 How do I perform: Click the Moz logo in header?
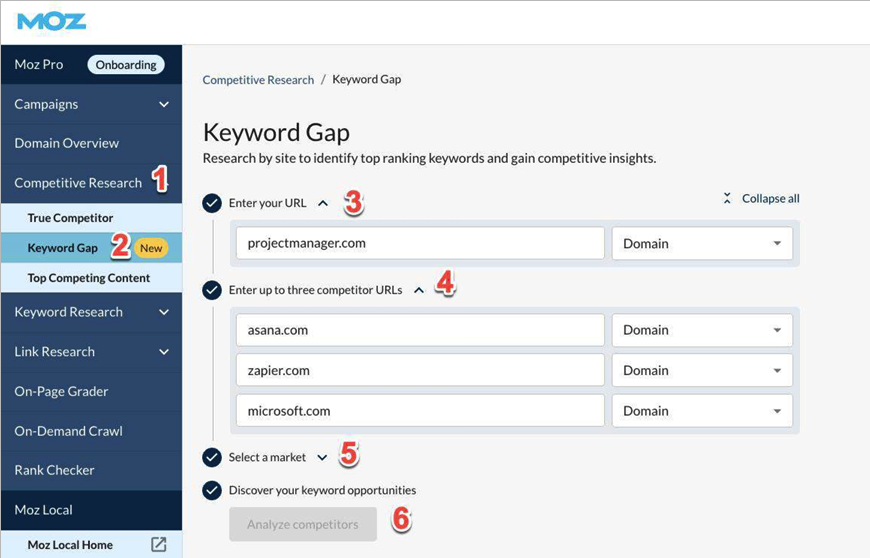point(51,21)
